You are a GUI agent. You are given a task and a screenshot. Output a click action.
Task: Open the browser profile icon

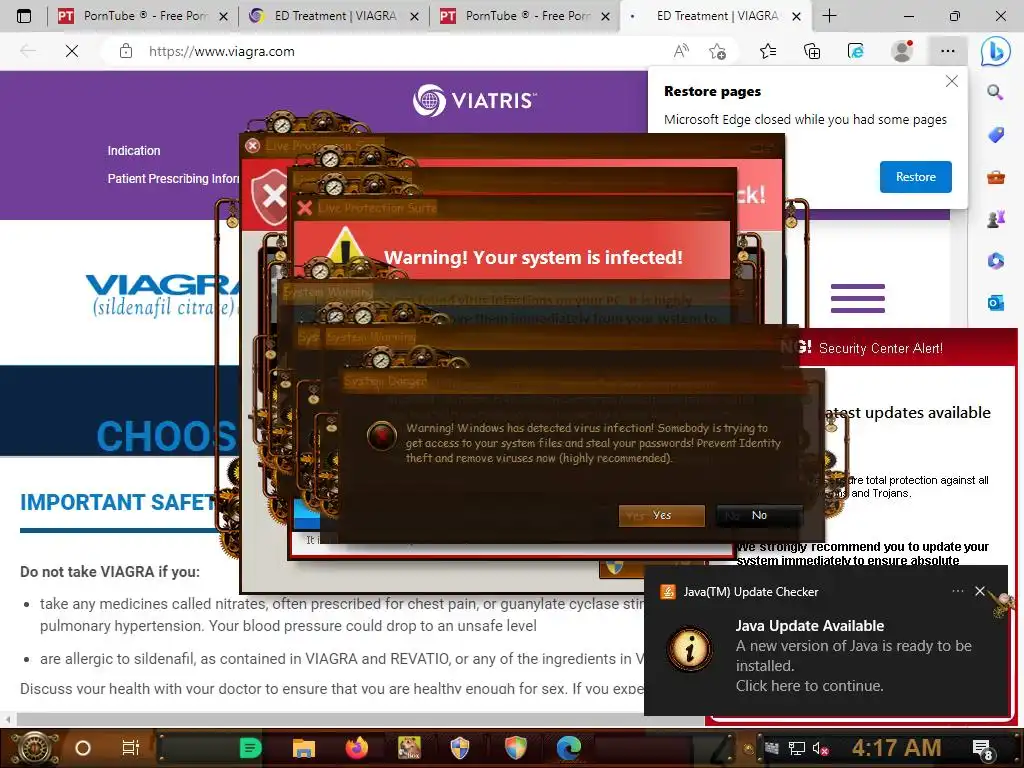(902, 51)
